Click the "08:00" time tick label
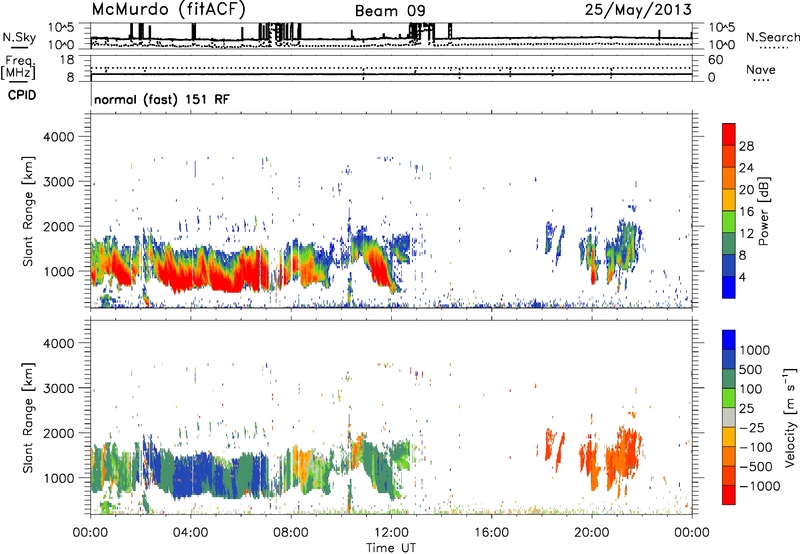 pyautogui.click(x=291, y=533)
